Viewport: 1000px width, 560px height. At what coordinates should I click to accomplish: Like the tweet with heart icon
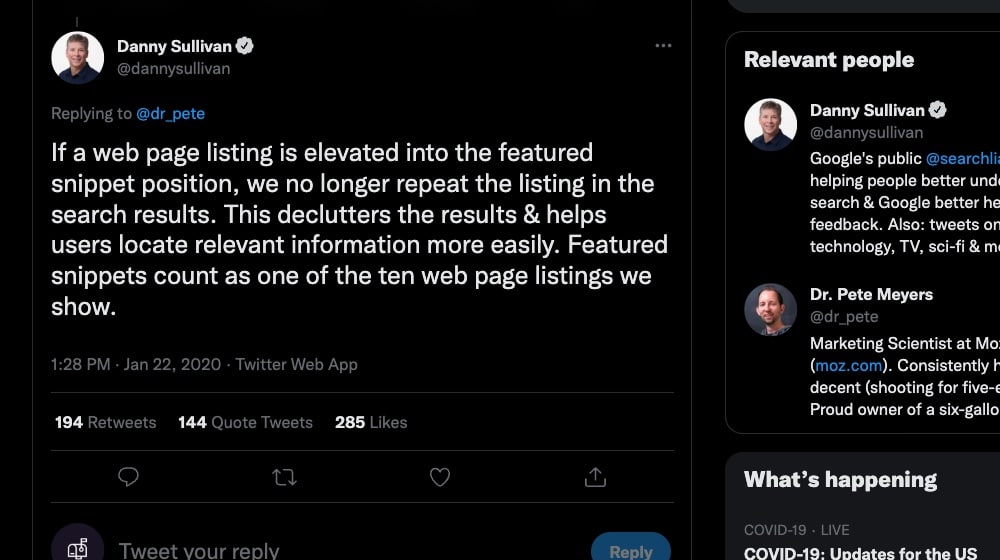click(440, 477)
